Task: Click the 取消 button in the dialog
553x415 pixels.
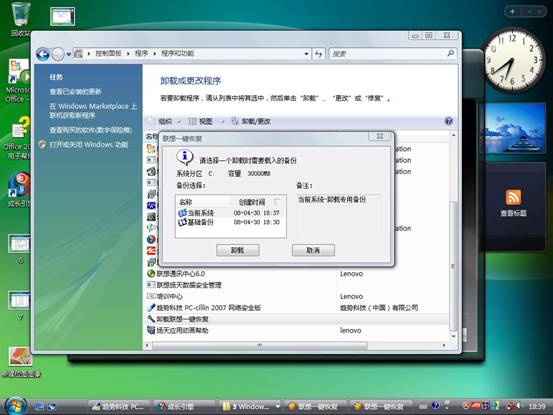Action: 313,250
